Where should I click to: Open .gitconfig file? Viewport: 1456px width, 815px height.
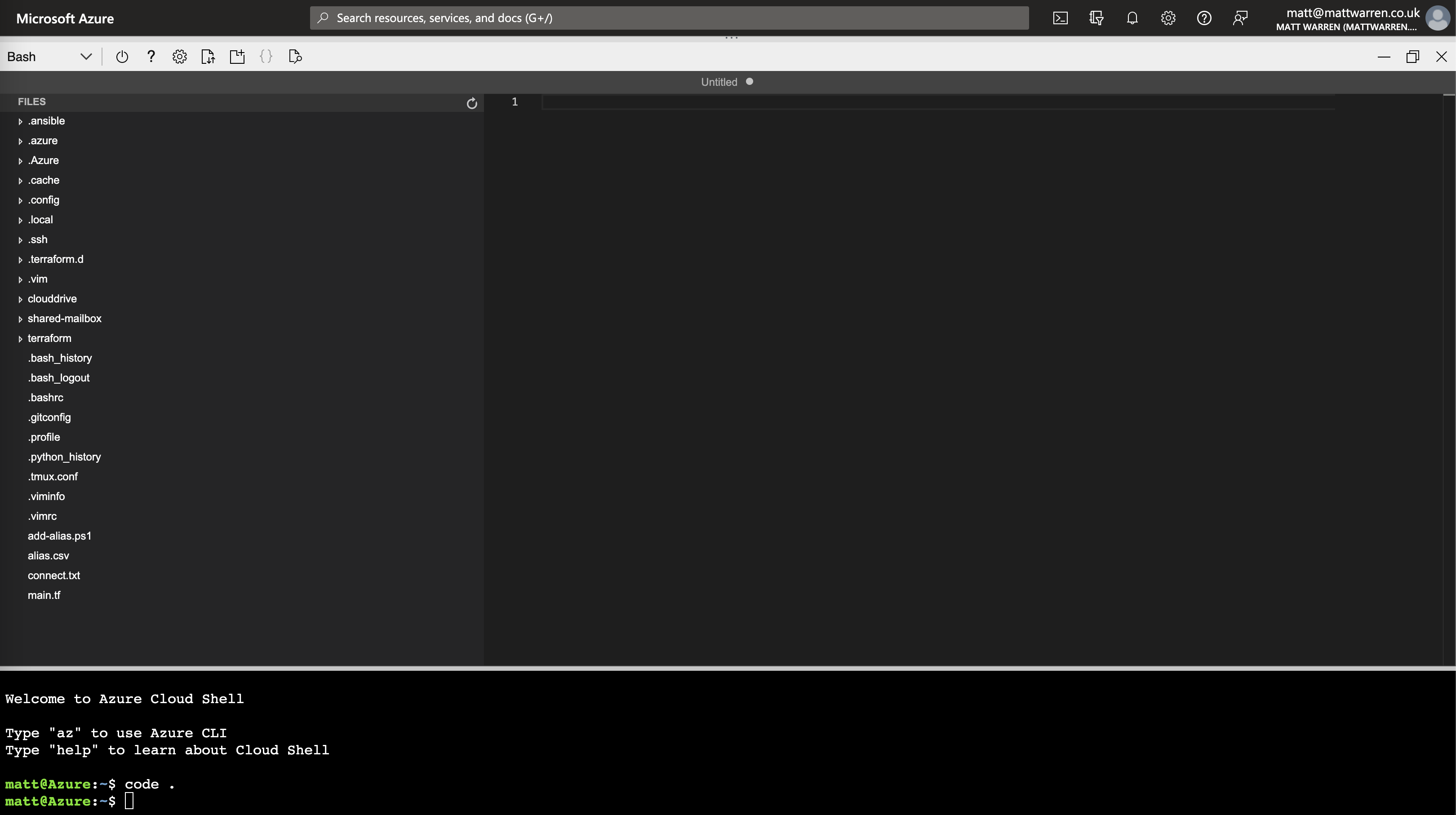[50, 418]
